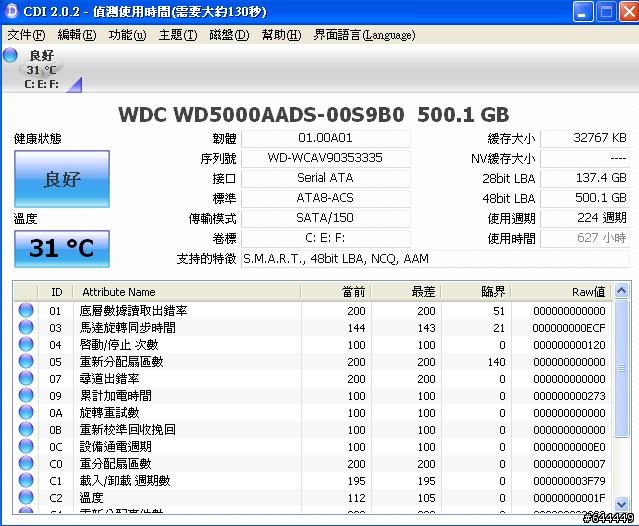Click the firmware field 01.00A01
639x526 pixels.
tap(326, 138)
